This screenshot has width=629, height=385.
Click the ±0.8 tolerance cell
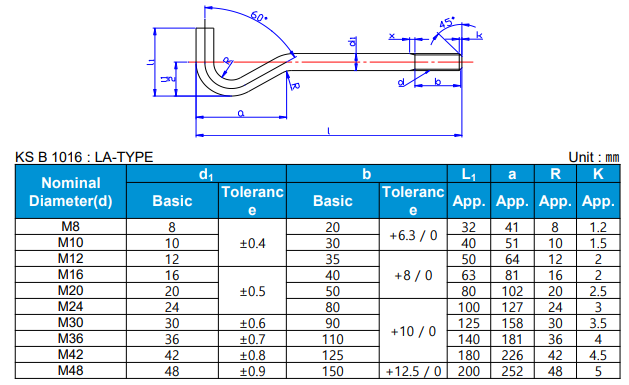[x=252, y=355]
